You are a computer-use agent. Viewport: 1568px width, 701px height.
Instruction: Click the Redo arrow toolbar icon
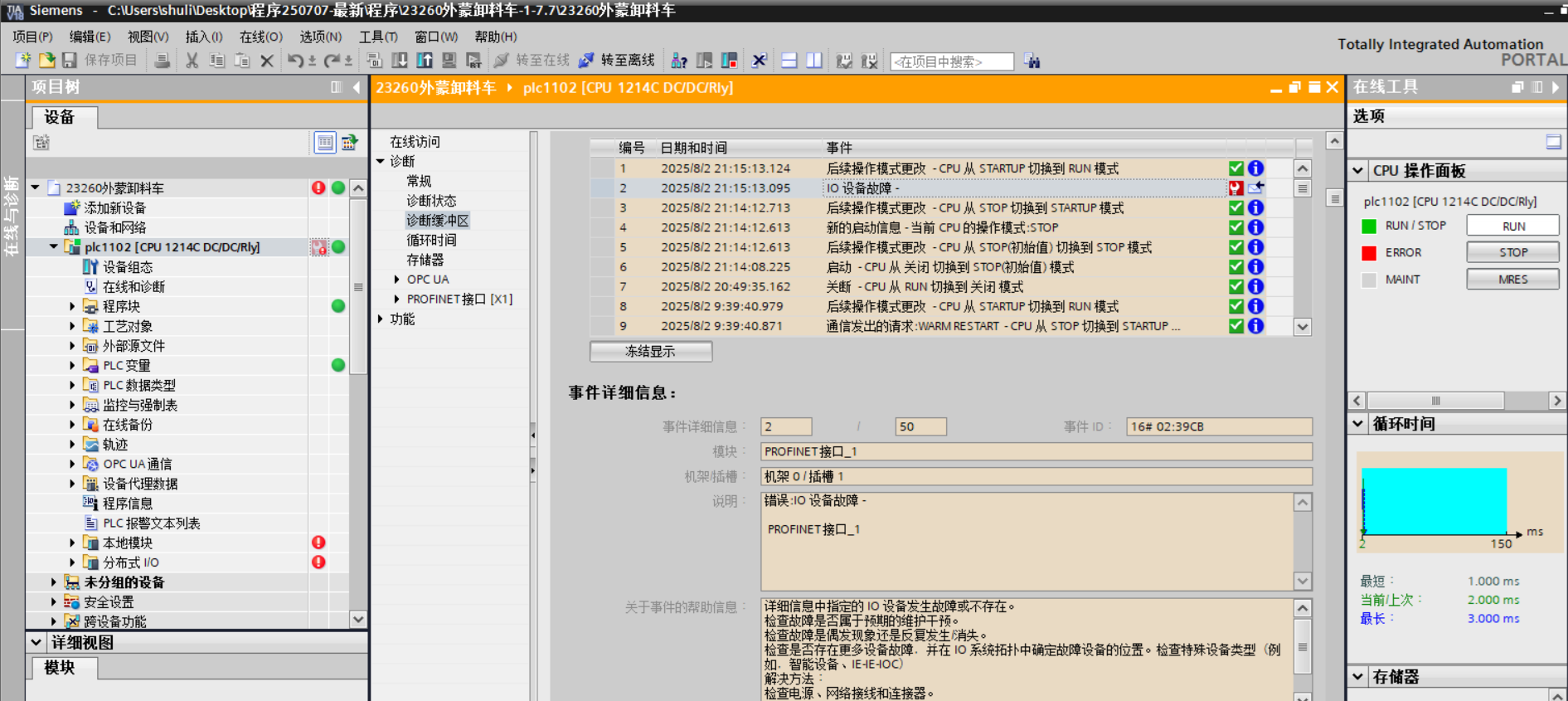tap(333, 61)
